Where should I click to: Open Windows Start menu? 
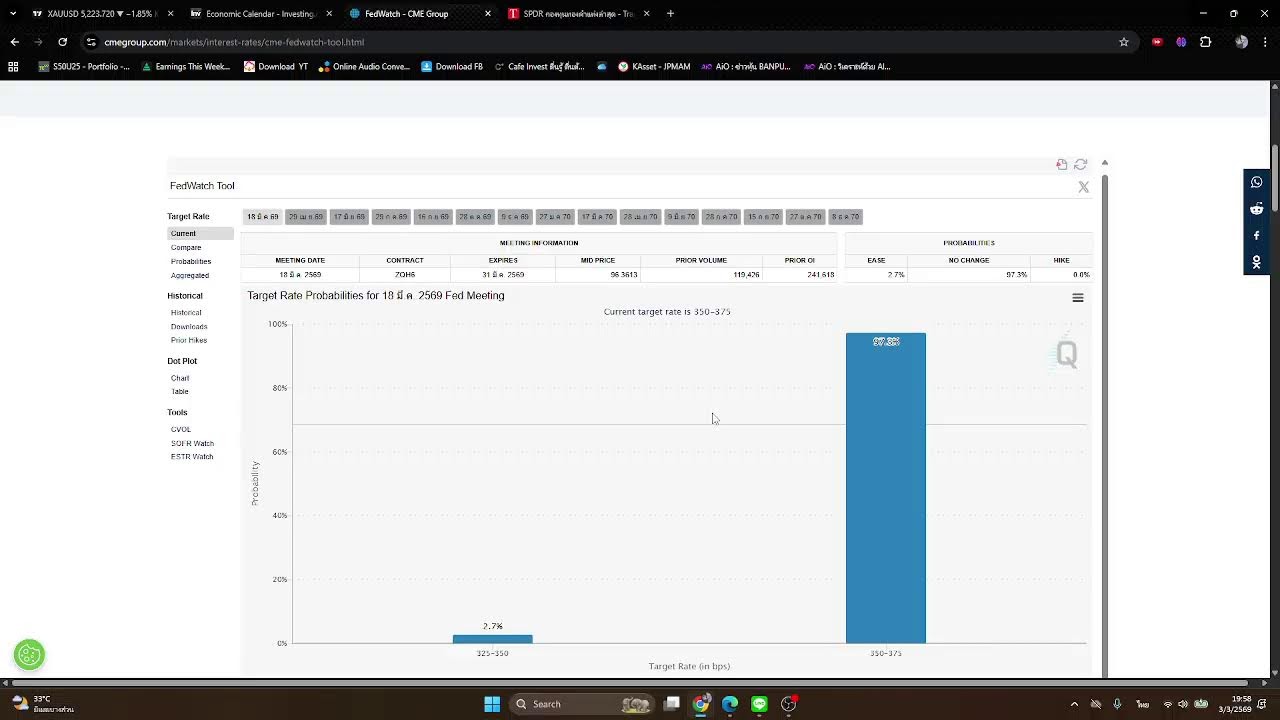click(x=492, y=704)
